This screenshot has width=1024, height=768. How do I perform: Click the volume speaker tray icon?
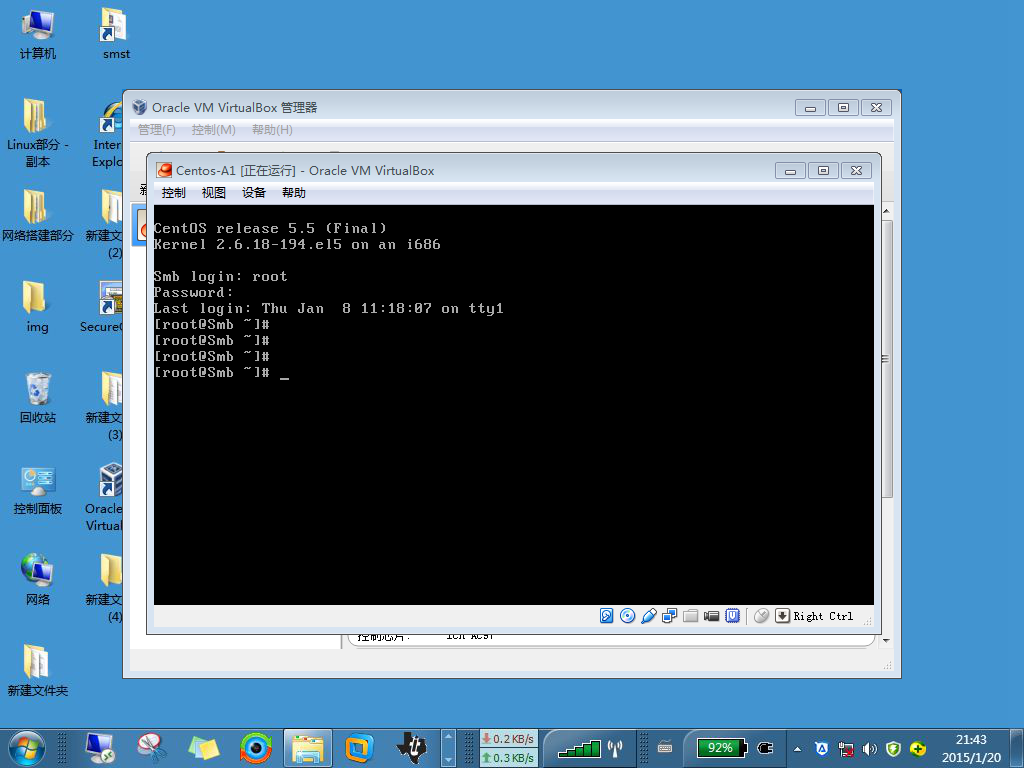click(x=869, y=749)
